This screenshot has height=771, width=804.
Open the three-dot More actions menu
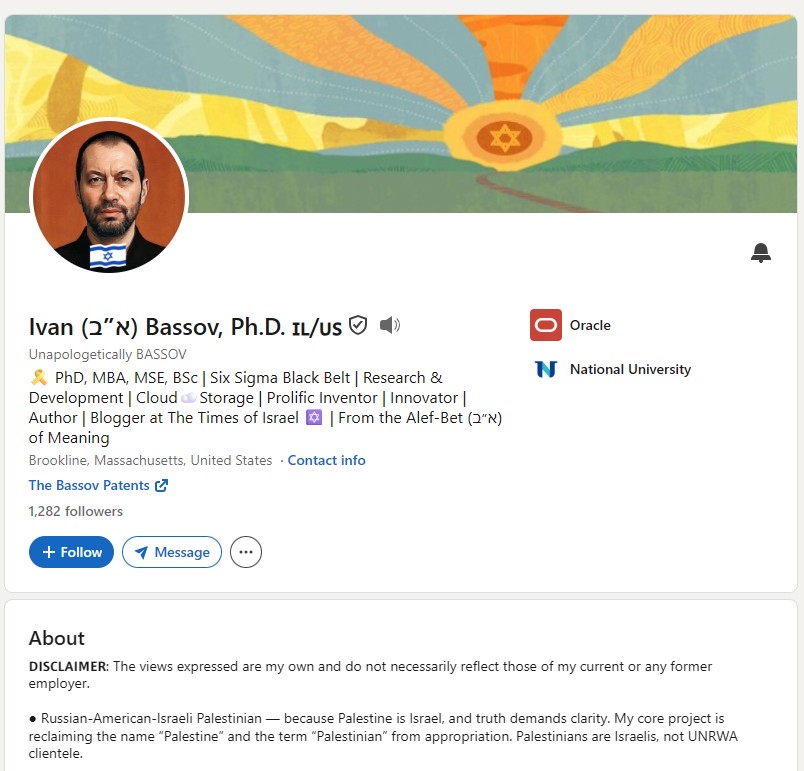(246, 552)
